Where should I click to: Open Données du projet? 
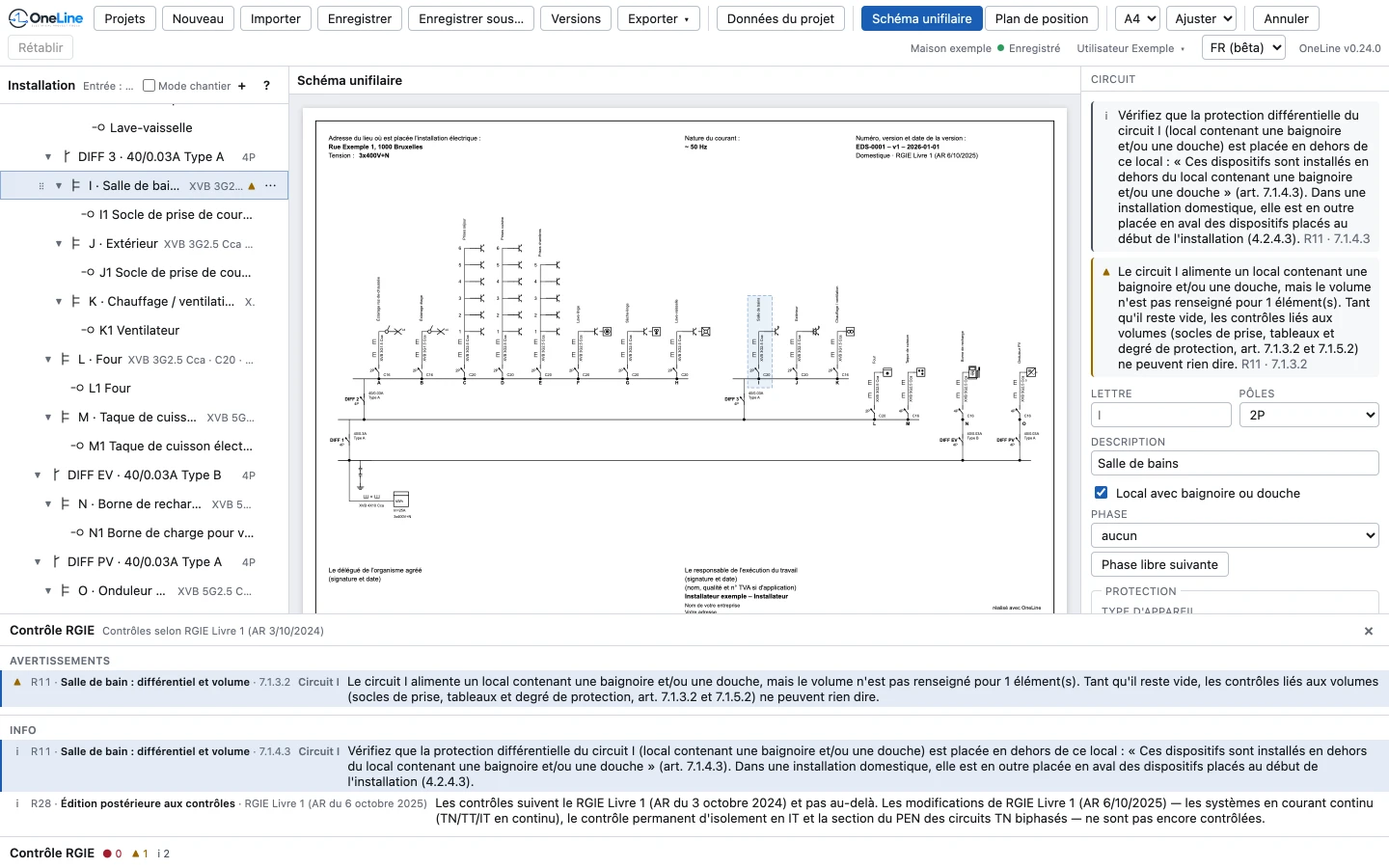click(780, 18)
